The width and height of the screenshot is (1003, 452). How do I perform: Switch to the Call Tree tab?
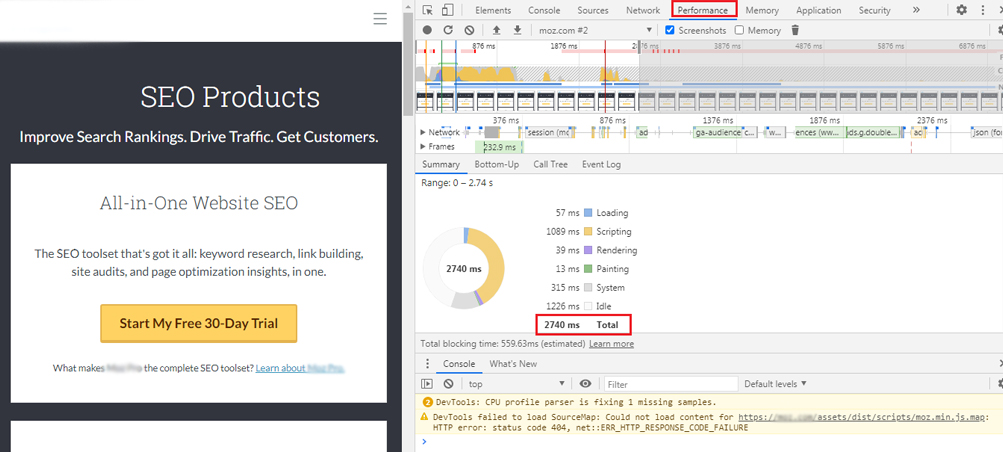tap(551, 164)
